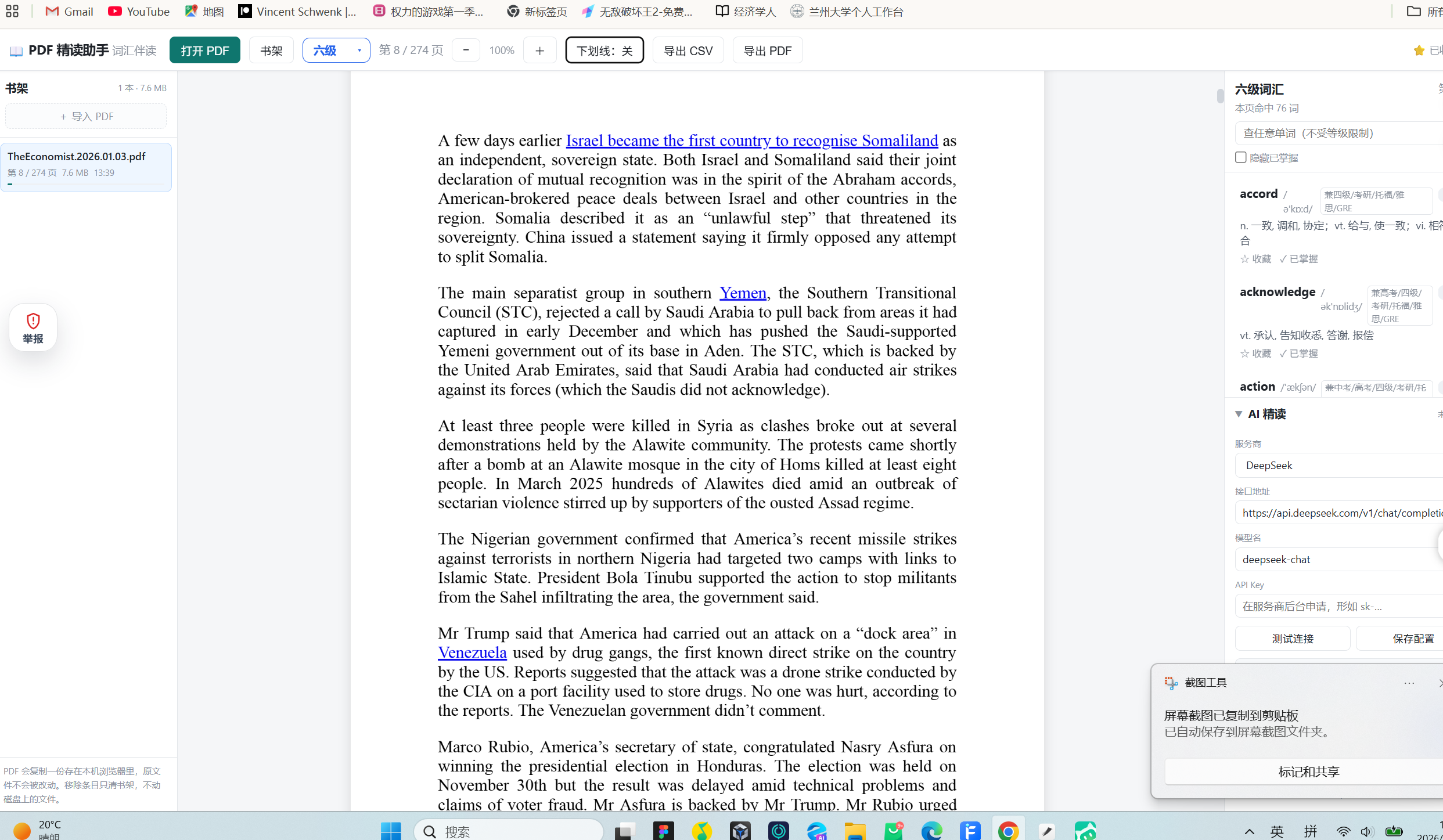Viewport: 1443px width, 840px height.
Task: Zoom in with the plus button
Action: pos(539,51)
